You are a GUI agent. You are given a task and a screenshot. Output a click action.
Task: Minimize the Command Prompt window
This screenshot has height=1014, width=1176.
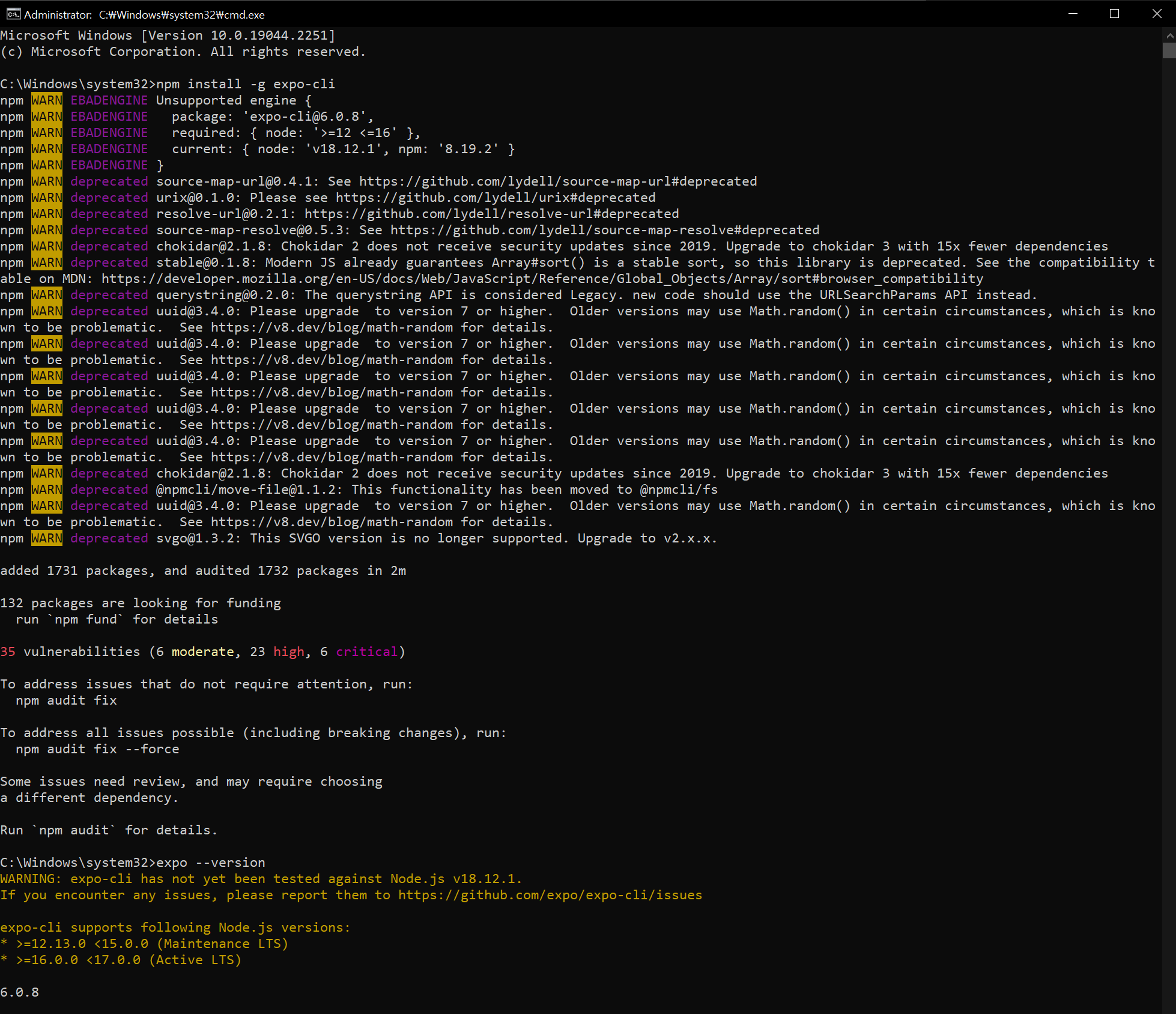[1073, 14]
